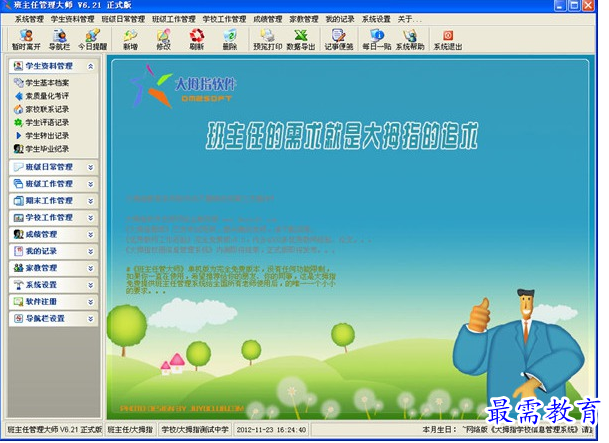The height and width of the screenshot is (443, 609).
Task: Open 班级工作管理 menu in menu bar
Action: pyautogui.click(x=174, y=19)
